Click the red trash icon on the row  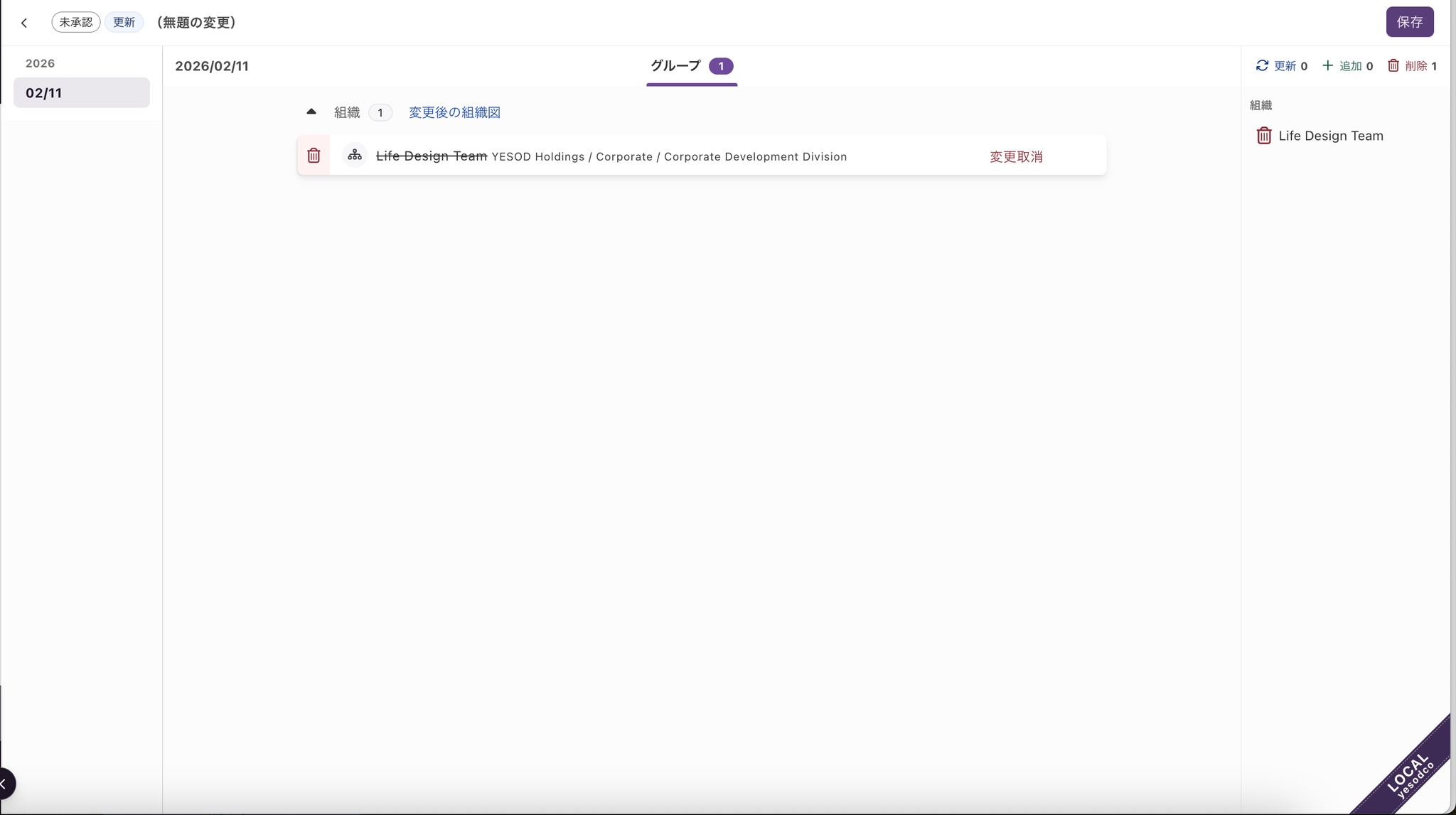pos(314,156)
